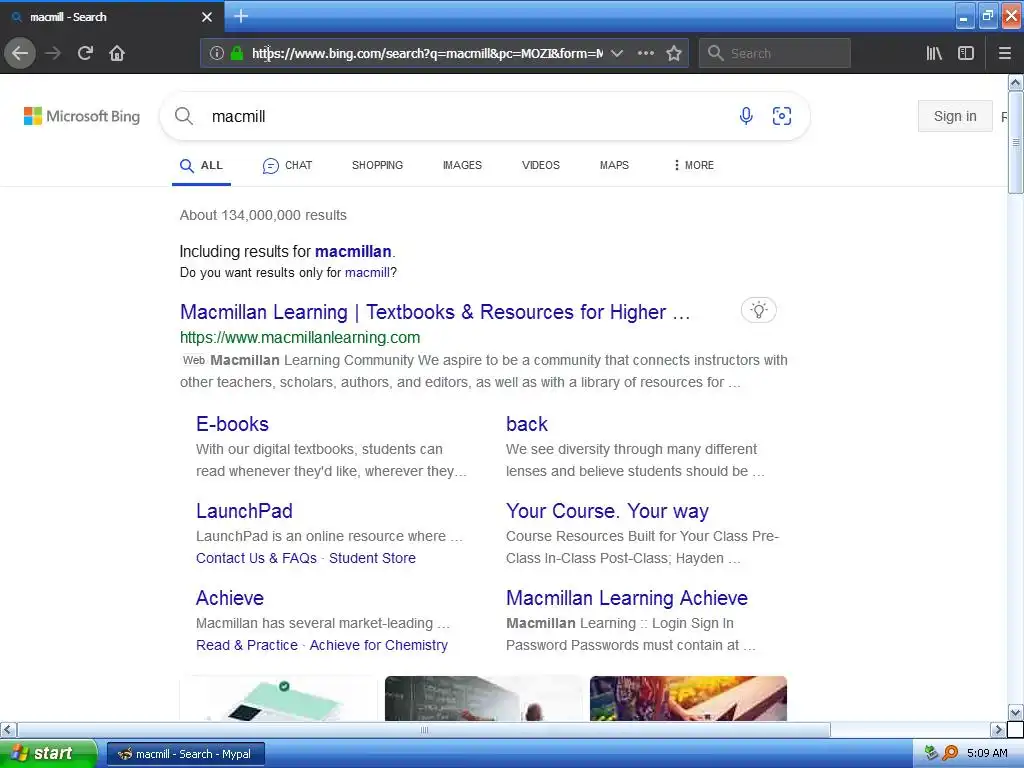Bookmark this page with the star icon
1024x768 pixels.
click(674, 53)
